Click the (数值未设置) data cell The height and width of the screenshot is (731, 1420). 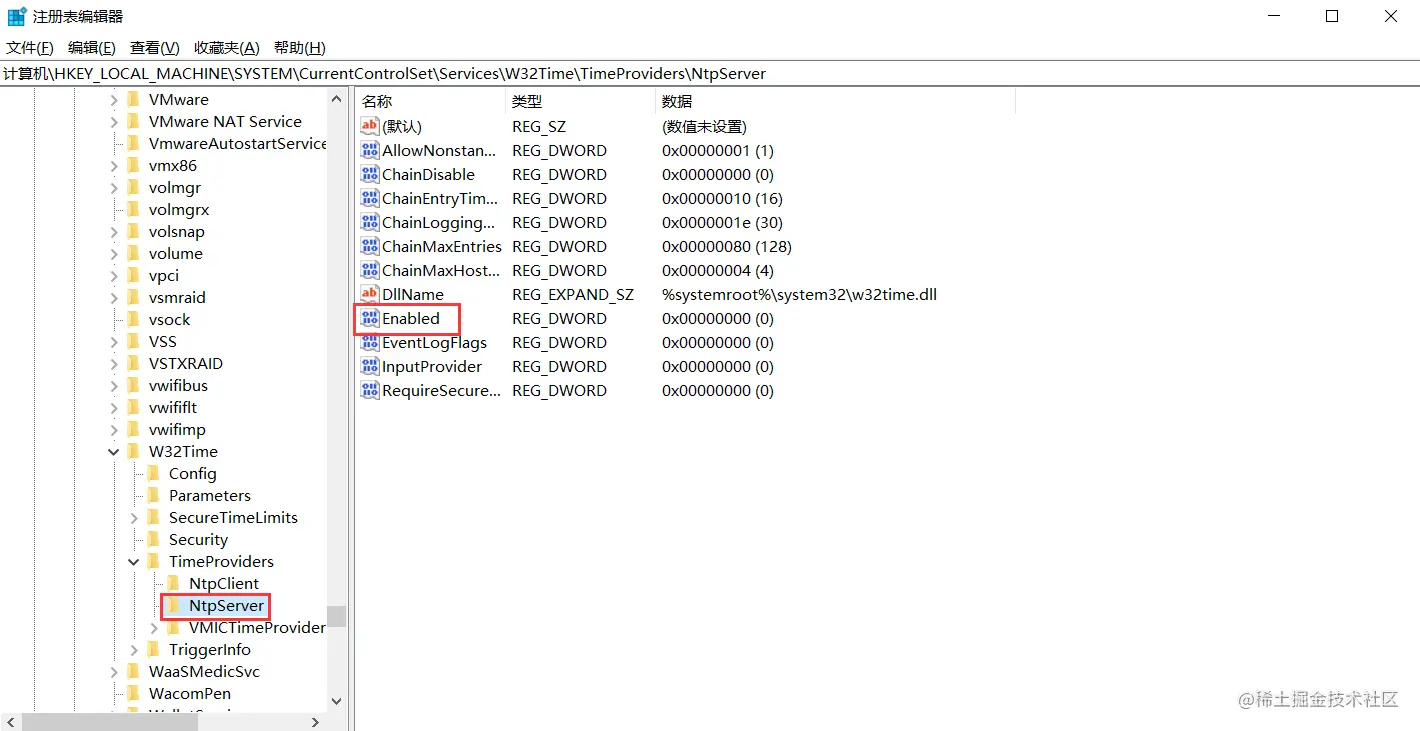[704, 127]
